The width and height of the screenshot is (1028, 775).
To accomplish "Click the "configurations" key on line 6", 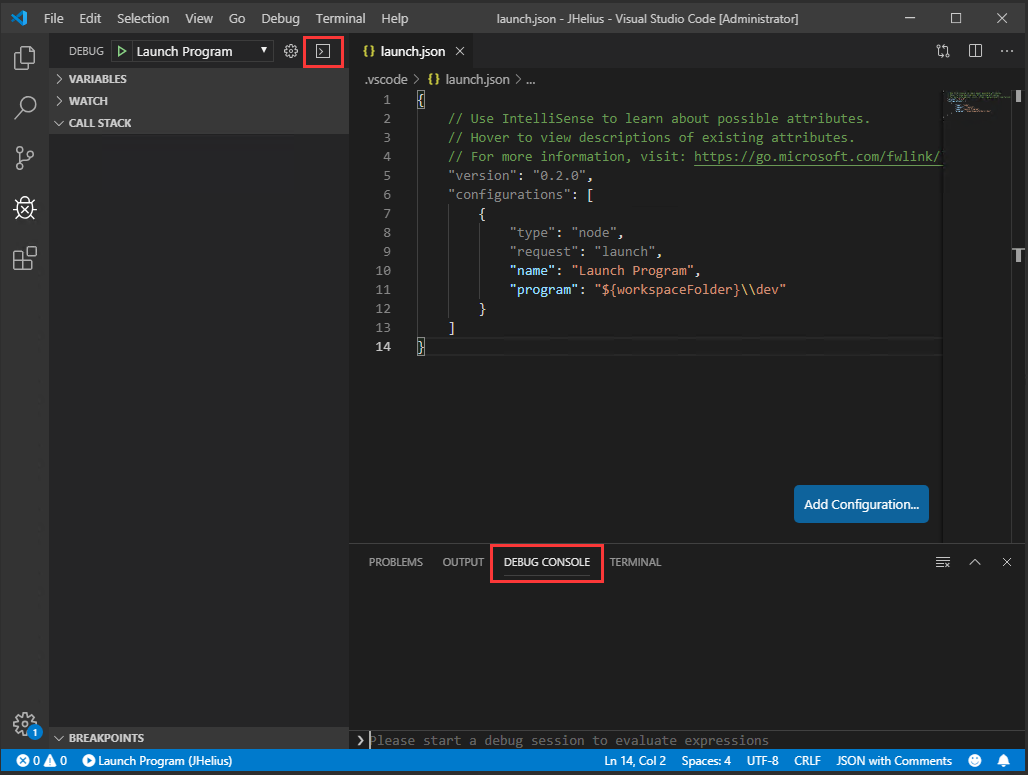I will click(x=509, y=195).
